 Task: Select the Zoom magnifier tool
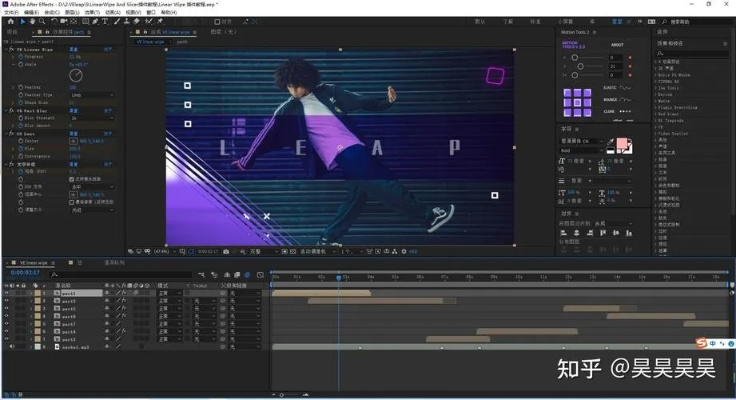point(44,21)
